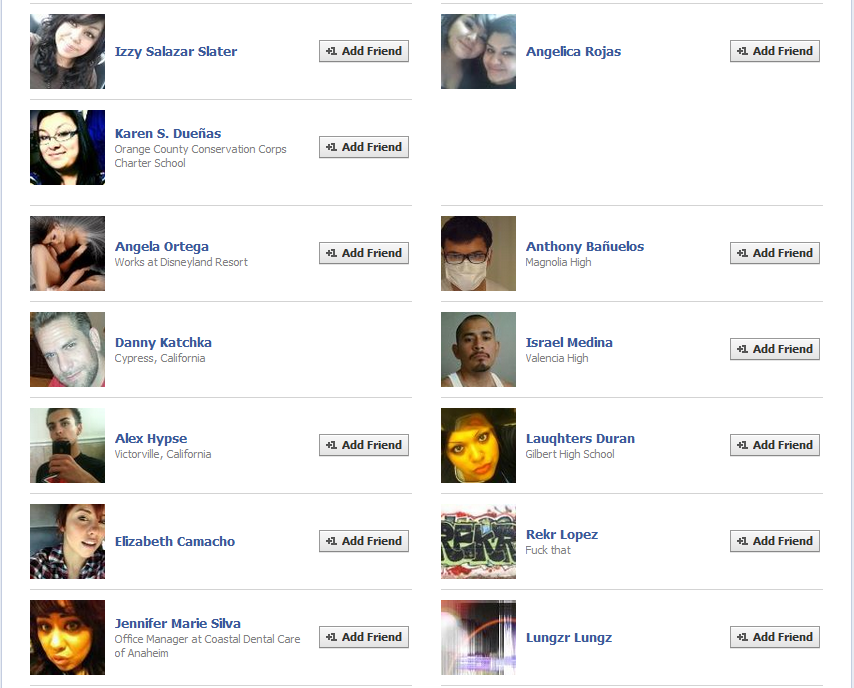This screenshot has width=854, height=688.
Task: Click Add Friend for Angela Ortega
Action: click(364, 253)
